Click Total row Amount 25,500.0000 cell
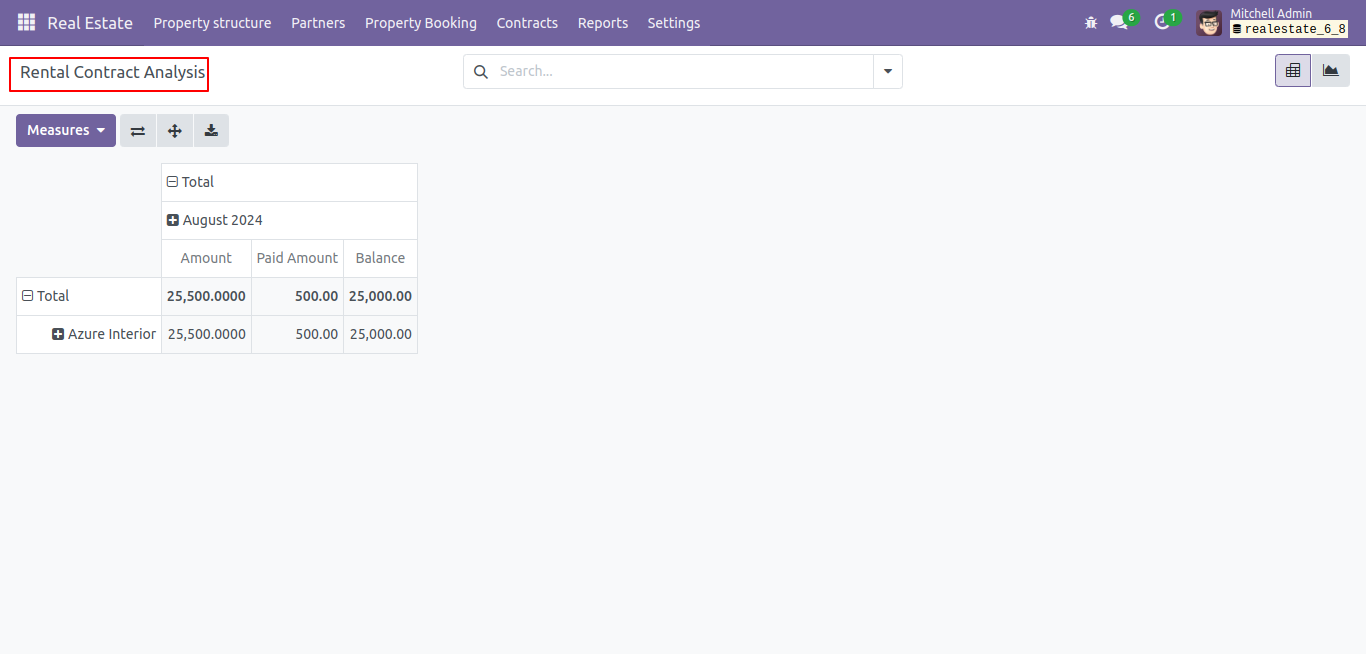The width and height of the screenshot is (1366, 654). pyautogui.click(x=206, y=296)
